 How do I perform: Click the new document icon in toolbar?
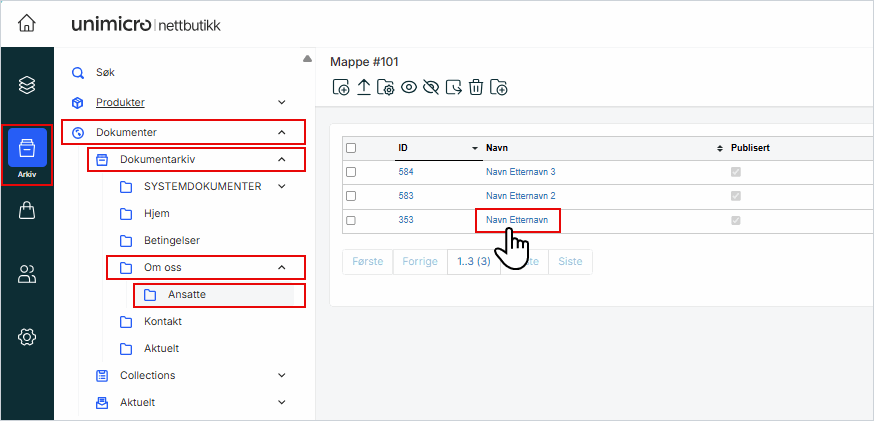pos(340,88)
